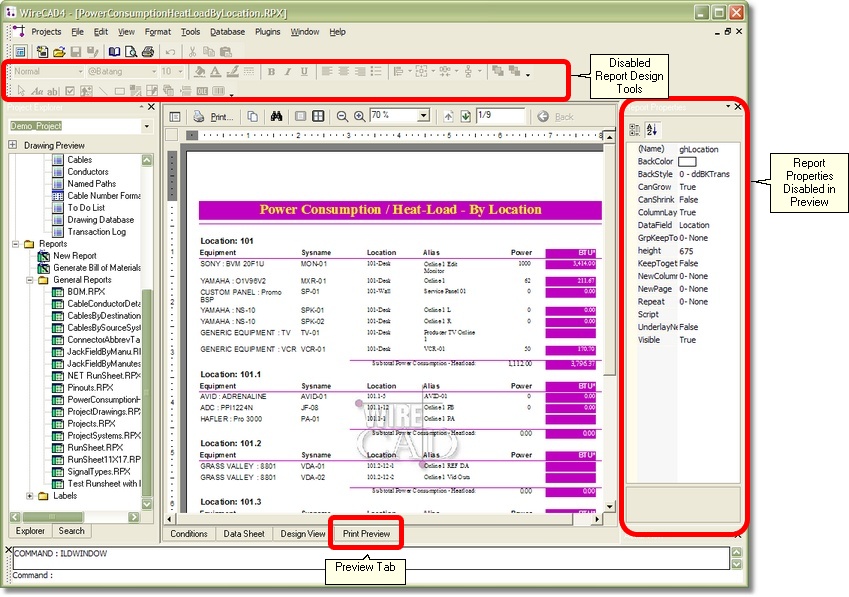Open the font size 10 dropdown
Image resolution: width=849 pixels, height=597 pixels.
(x=180, y=71)
